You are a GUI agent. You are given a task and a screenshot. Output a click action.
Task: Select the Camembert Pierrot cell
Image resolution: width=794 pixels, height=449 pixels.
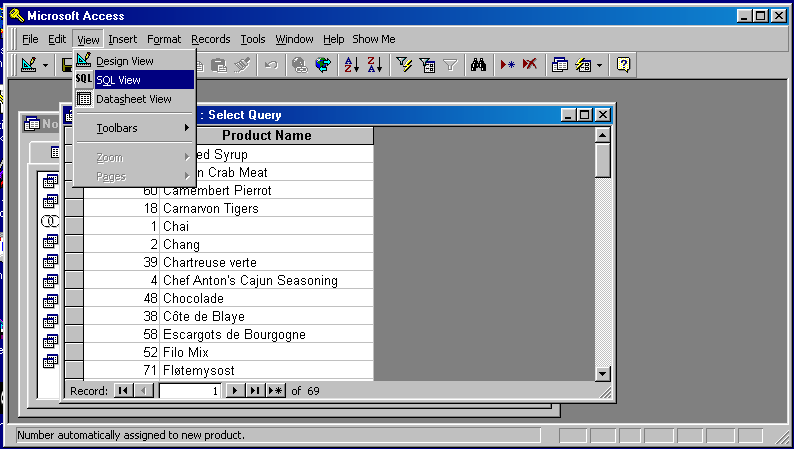point(267,190)
